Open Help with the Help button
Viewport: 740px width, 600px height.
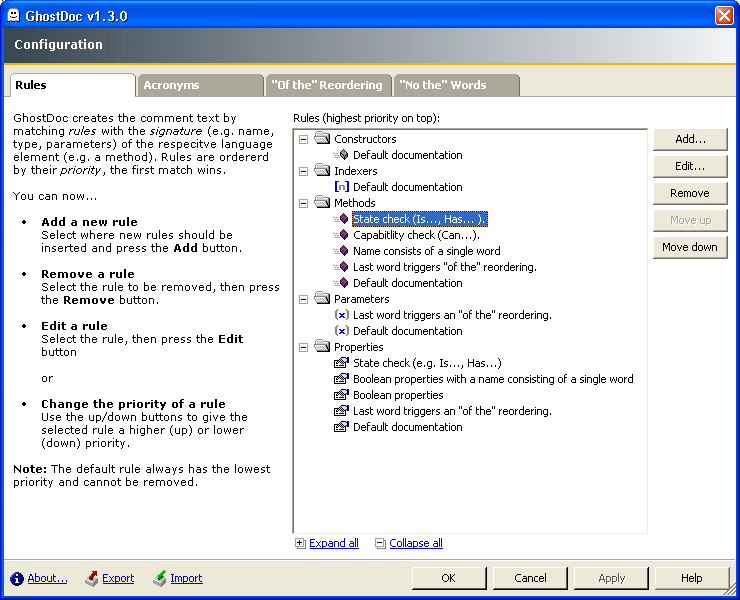[x=692, y=578]
